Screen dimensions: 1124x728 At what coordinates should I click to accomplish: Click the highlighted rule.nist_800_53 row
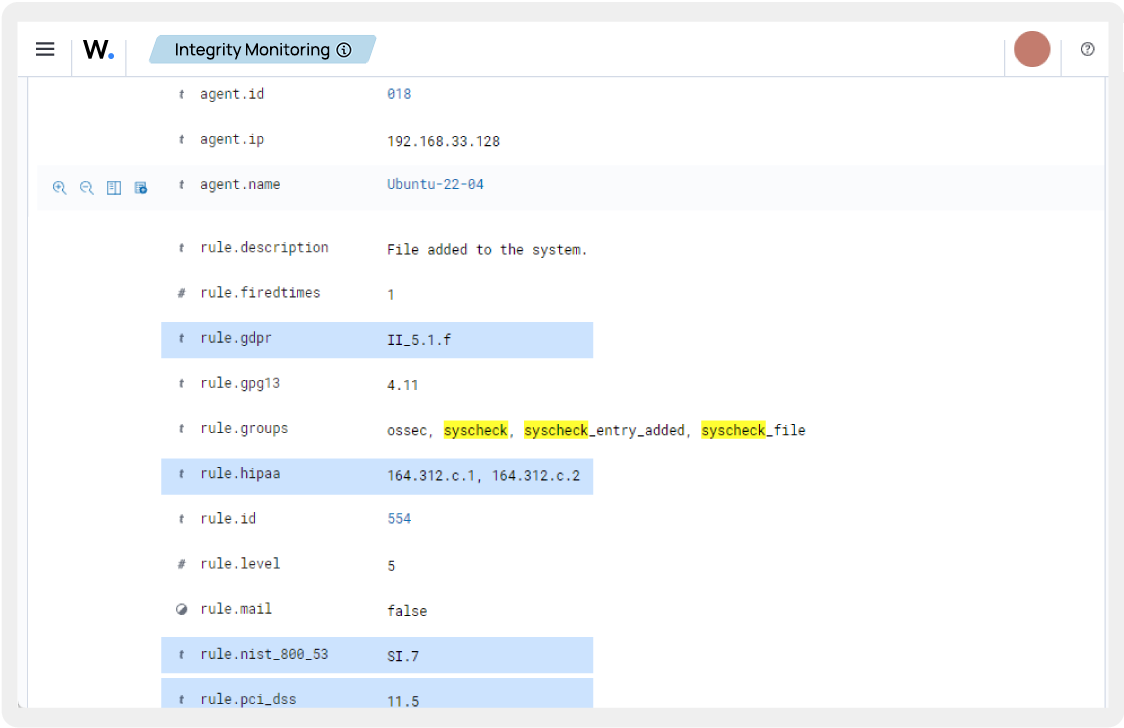[376, 655]
